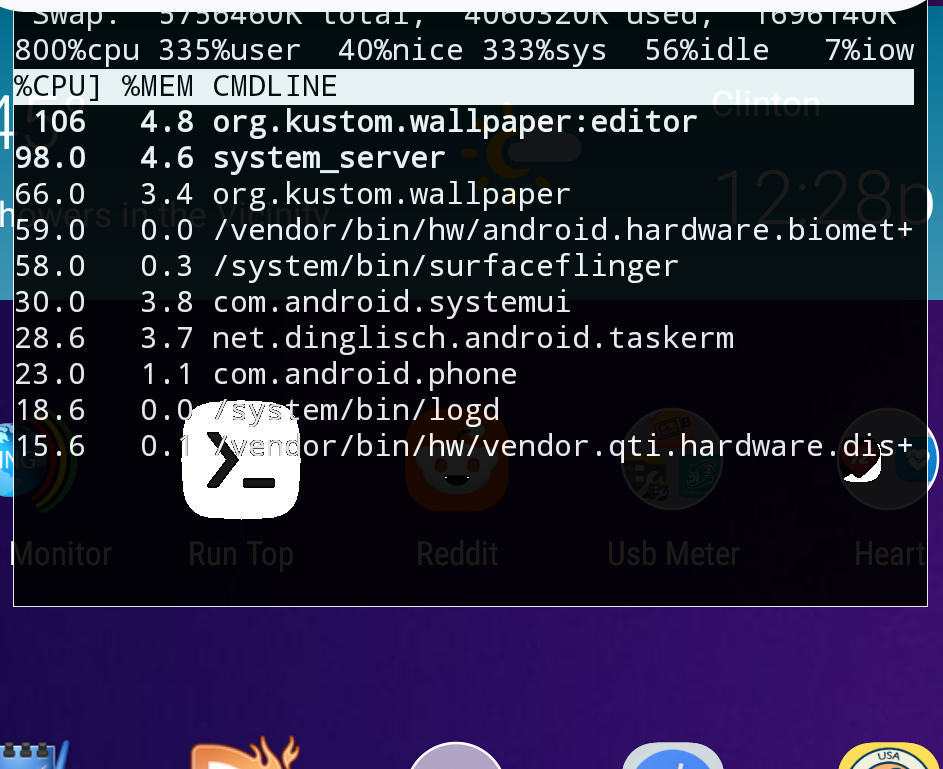This screenshot has width=943, height=769.
Task: Click the CMDLINE column header
Action: [x=275, y=87]
